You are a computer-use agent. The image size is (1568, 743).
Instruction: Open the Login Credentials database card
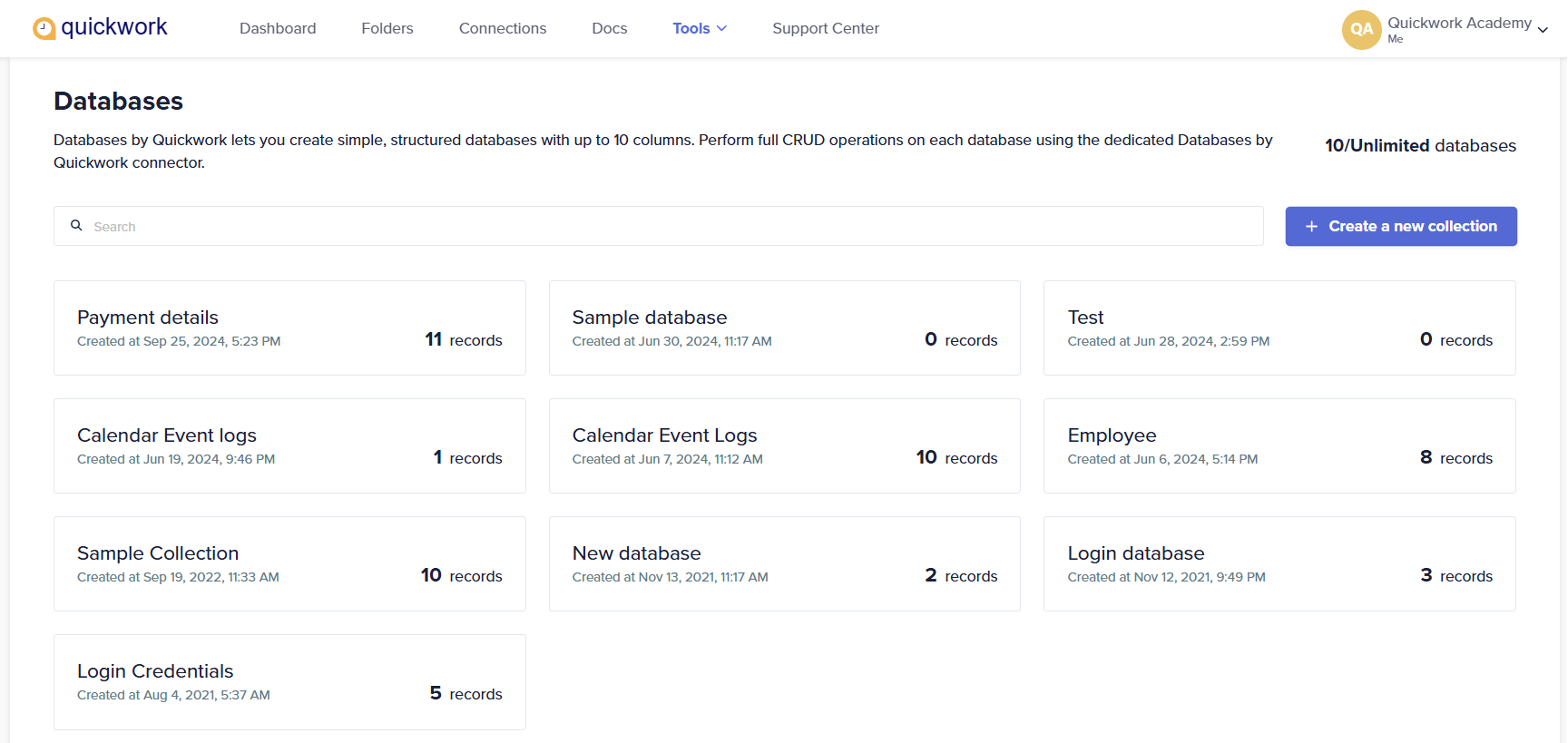click(x=289, y=682)
